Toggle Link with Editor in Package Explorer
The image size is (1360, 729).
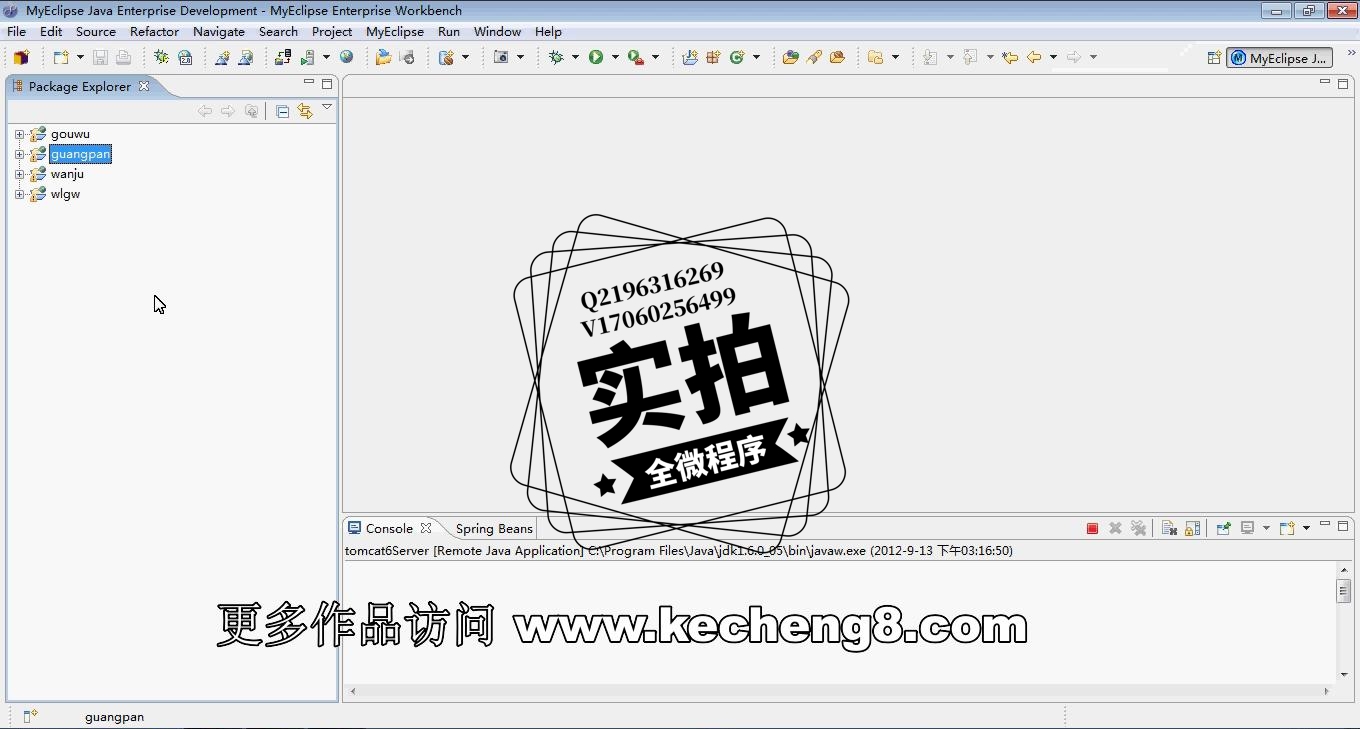click(x=304, y=111)
